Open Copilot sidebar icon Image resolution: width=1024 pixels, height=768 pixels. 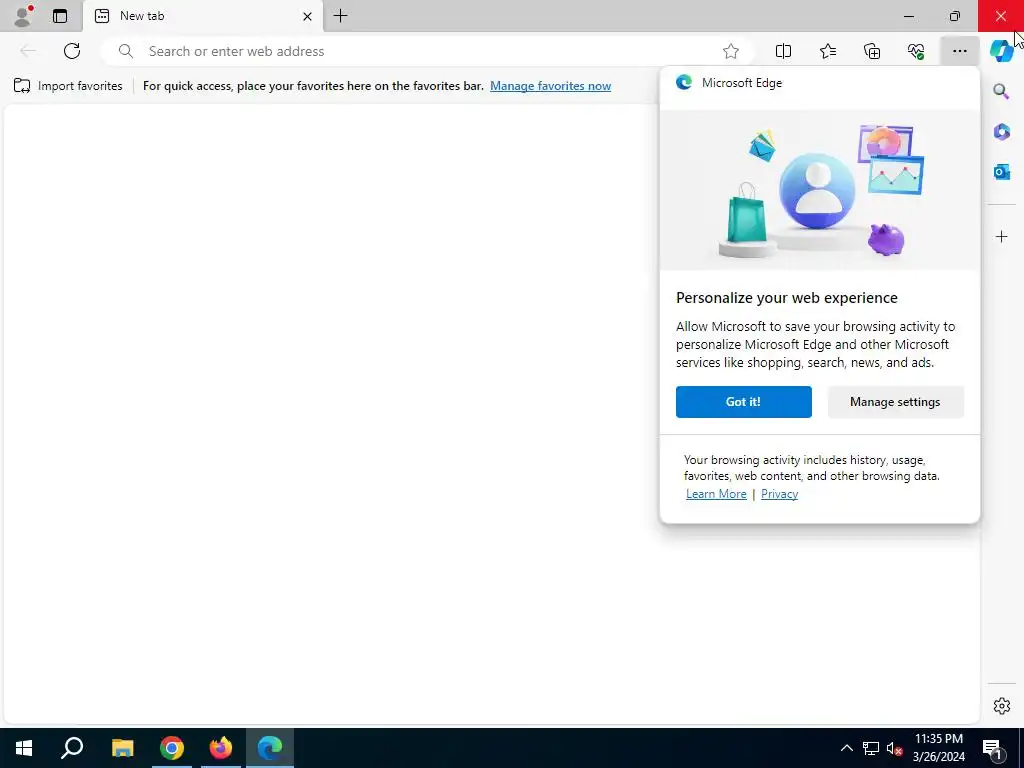pyautogui.click(x=1001, y=51)
